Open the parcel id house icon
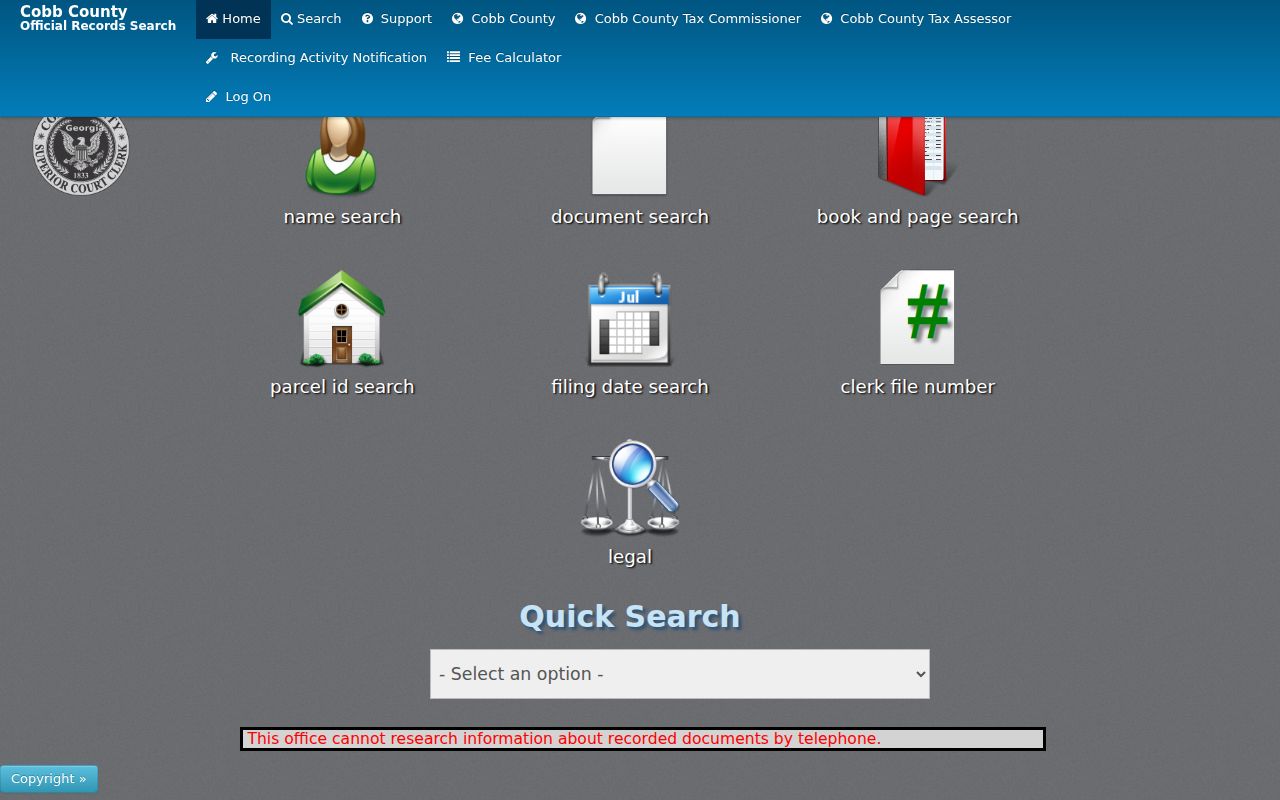 point(341,318)
